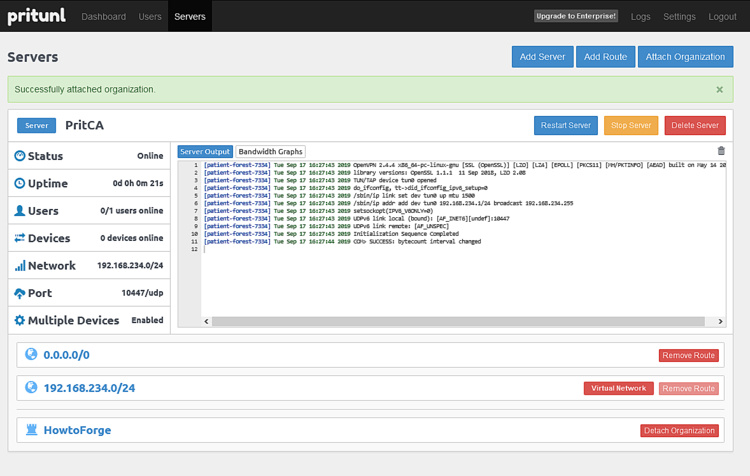Click the Status power icon
The width and height of the screenshot is (750, 476).
pyautogui.click(x=20, y=156)
